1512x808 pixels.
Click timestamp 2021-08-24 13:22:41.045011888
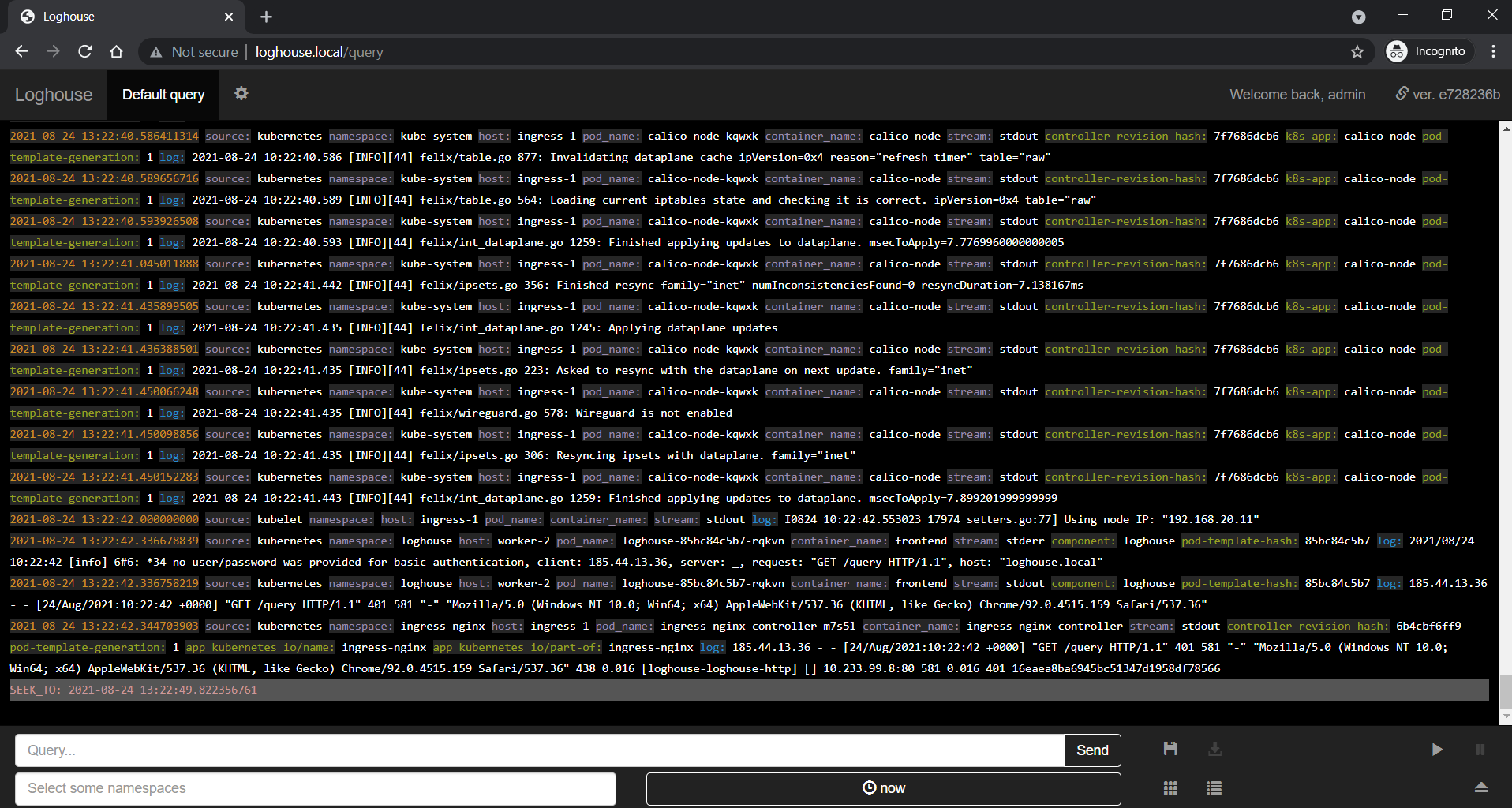tap(104, 264)
